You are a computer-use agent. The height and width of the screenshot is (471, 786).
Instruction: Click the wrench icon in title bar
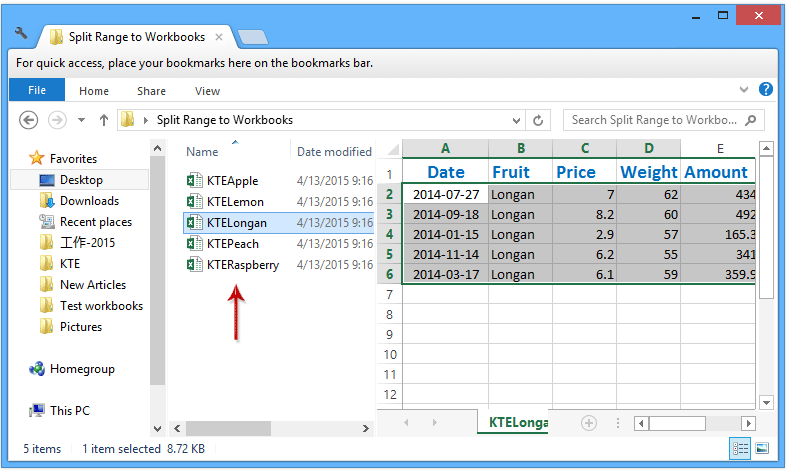tap(21, 35)
